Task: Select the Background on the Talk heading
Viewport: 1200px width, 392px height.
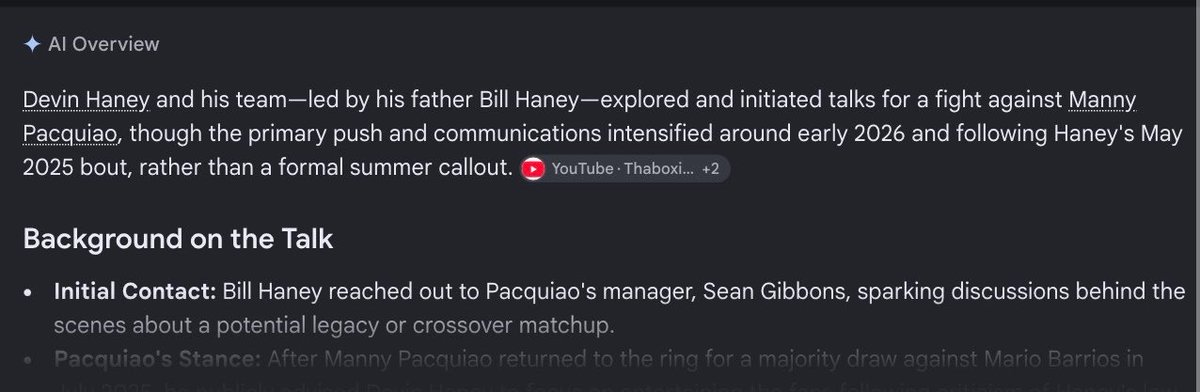Action: tap(177, 240)
